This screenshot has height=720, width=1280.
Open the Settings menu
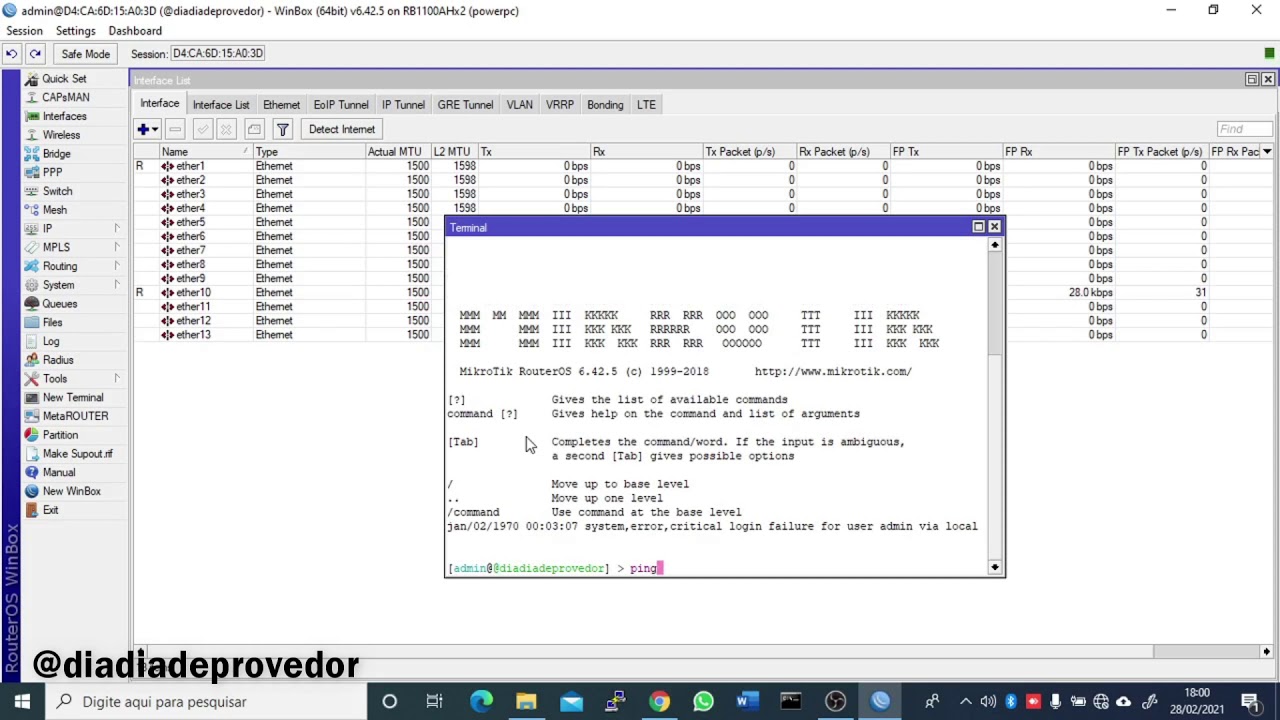(75, 31)
